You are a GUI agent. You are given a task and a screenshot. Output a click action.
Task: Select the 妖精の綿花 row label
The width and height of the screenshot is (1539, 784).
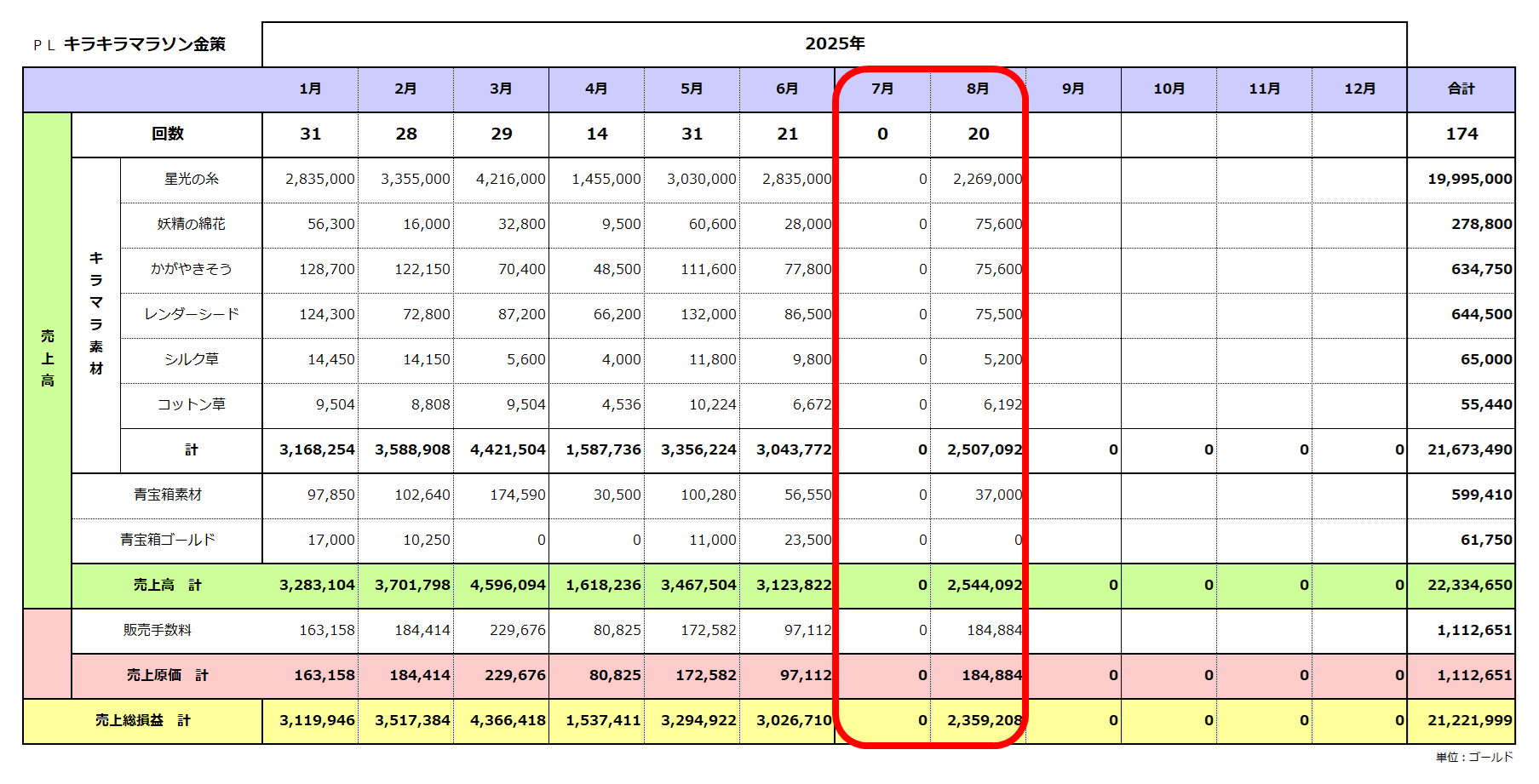pyautogui.click(x=191, y=225)
